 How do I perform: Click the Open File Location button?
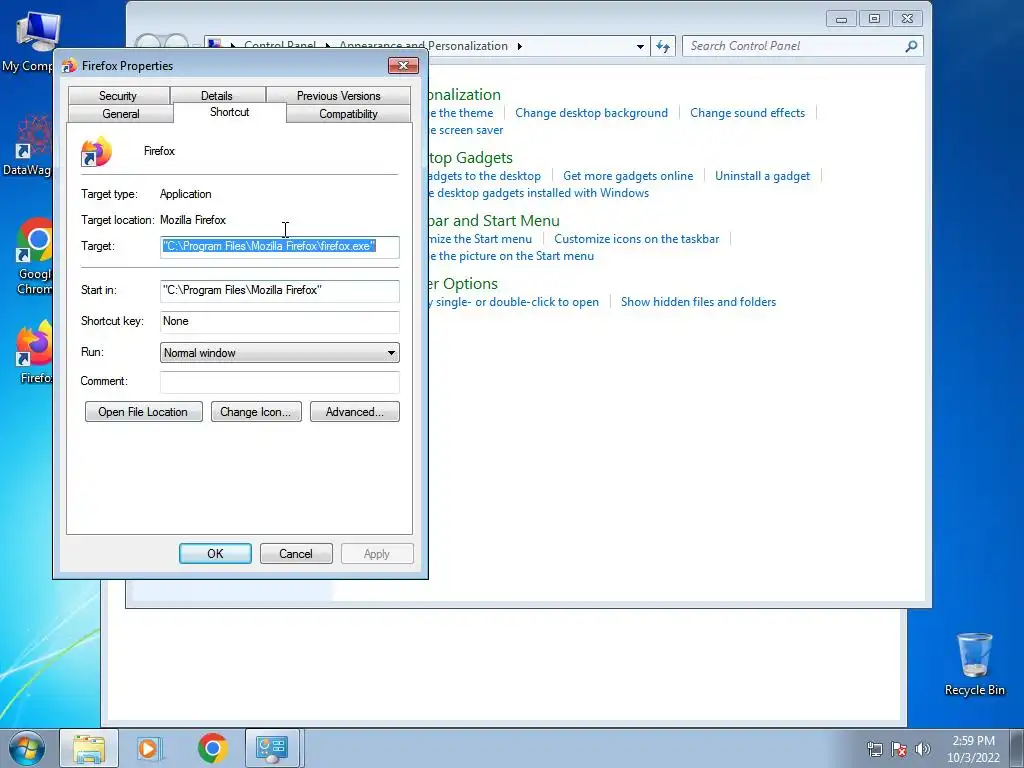144,412
